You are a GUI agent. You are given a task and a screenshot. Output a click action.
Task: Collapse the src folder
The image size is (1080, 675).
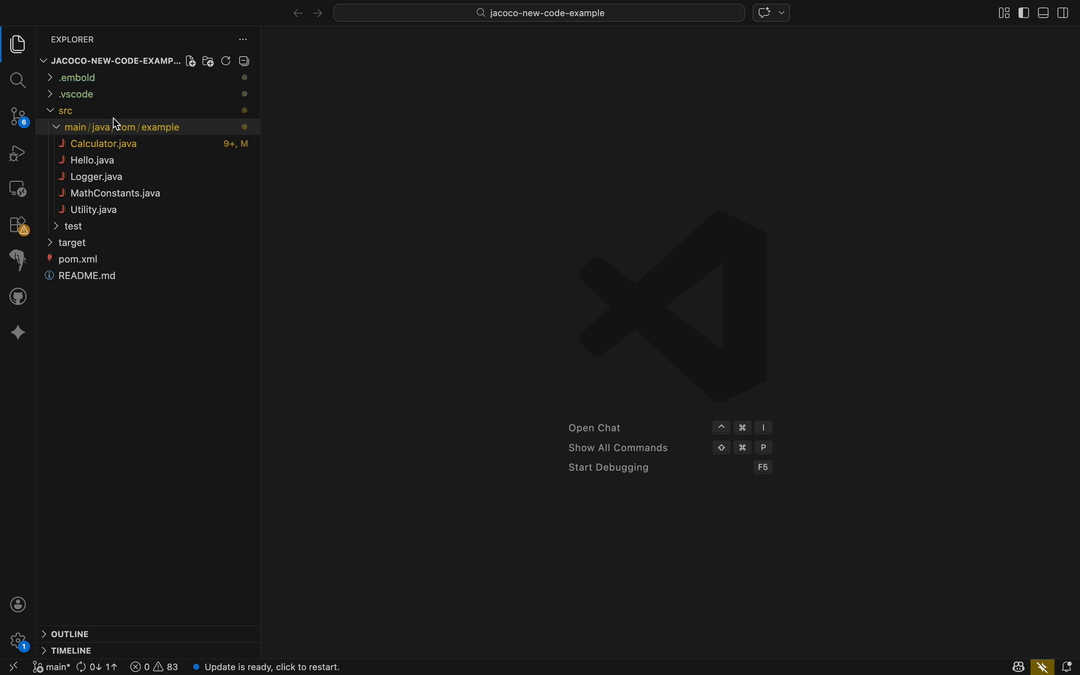click(64, 110)
